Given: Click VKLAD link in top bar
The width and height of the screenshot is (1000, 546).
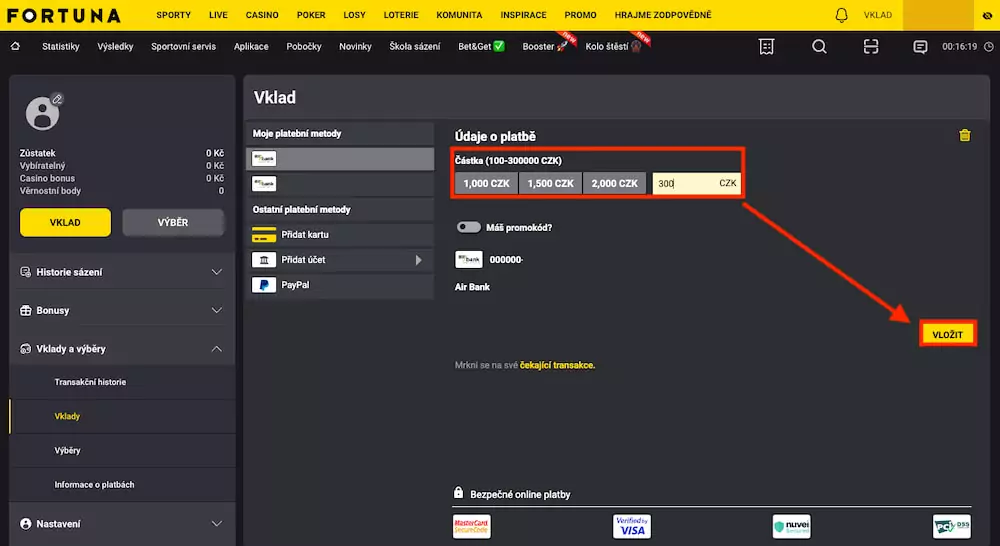Looking at the screenshot, I should 878,15.
